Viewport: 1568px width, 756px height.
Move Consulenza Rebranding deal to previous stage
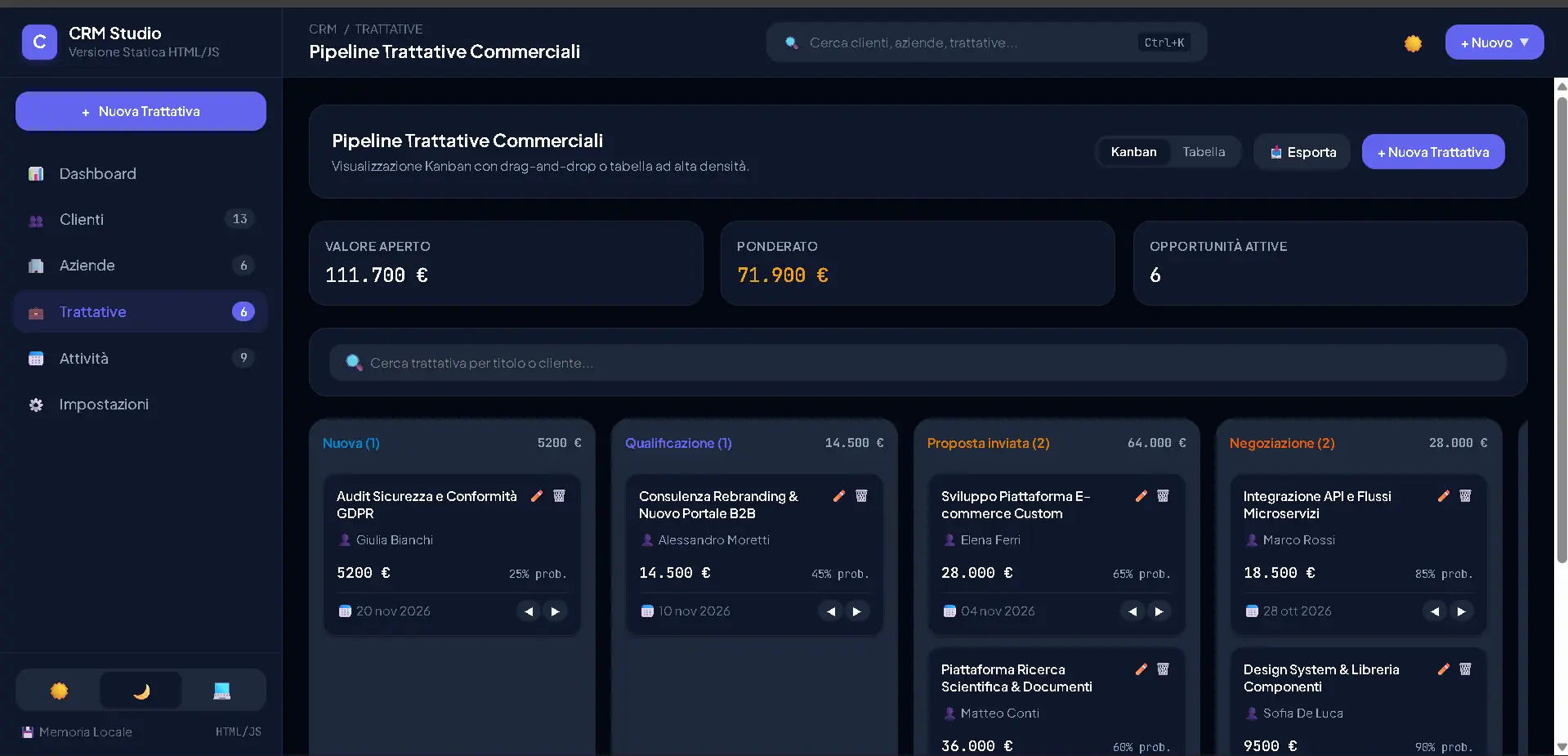point(831,611)
